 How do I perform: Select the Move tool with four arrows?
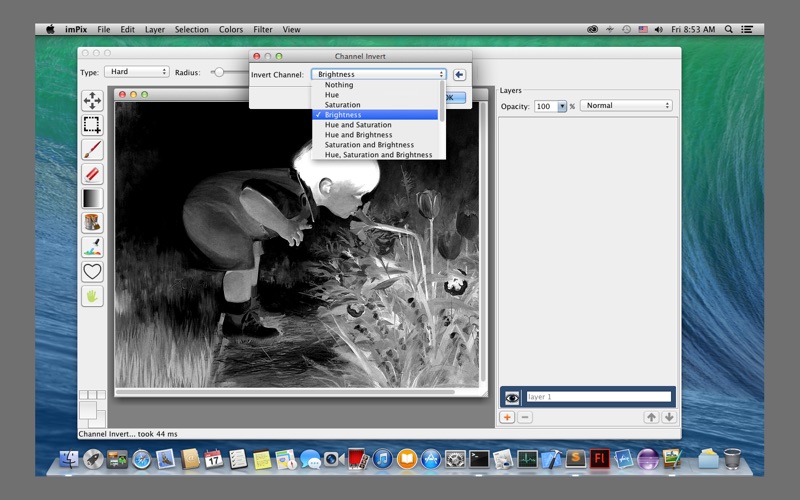tap(92, 101)
